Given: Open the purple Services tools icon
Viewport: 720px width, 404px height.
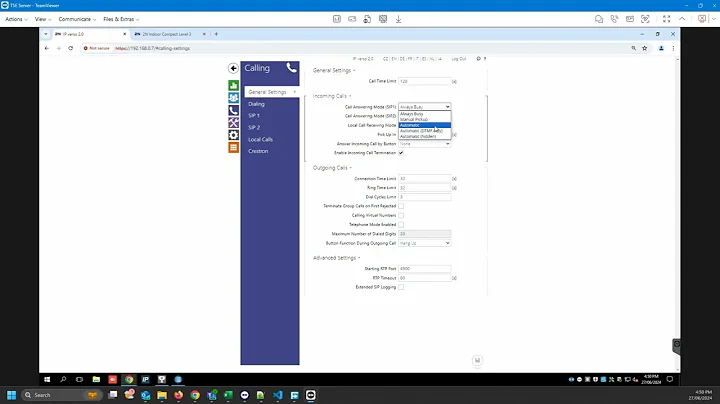Looking at the screenshot, I should [x=233, y=123].
